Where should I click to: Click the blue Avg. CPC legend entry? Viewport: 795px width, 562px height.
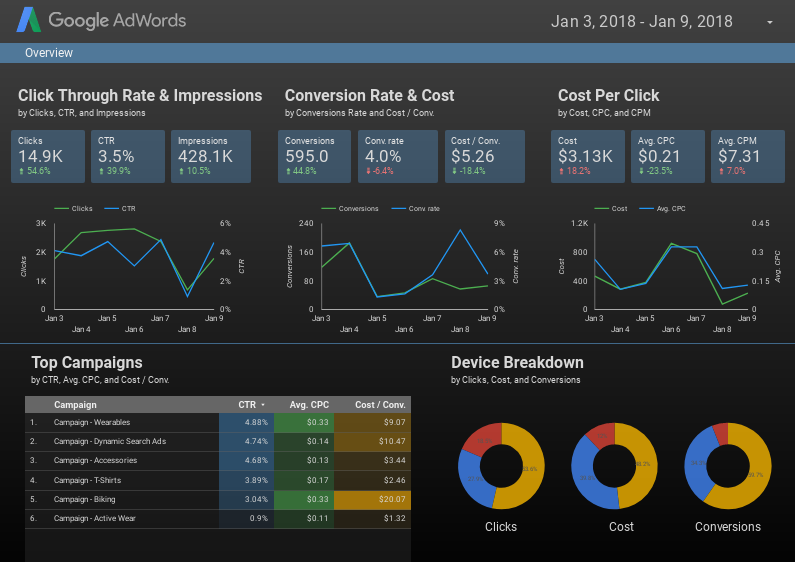coord(662,208)
